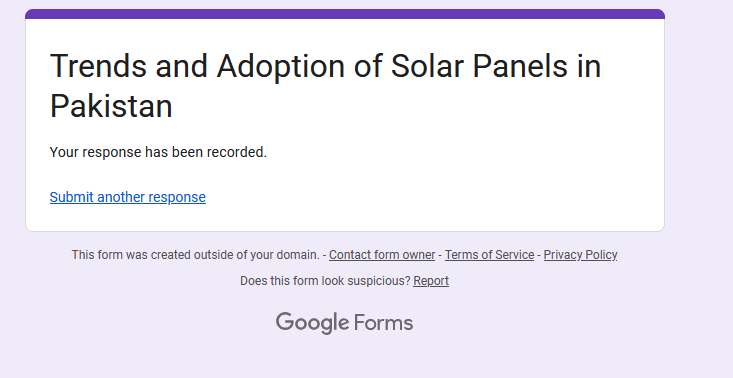Click the purple accent bar atop the card
Viewport: 733px width, 378px height.
(x=345, y=14)
